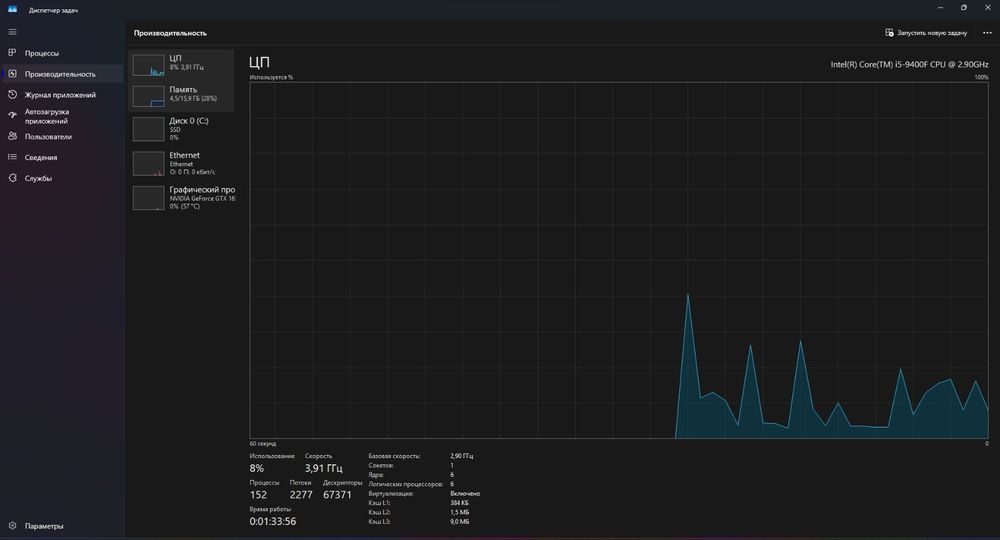Select the Журнал приложений history icon
This screenshot has height=540, width=1000.
[x=12, y=94]
